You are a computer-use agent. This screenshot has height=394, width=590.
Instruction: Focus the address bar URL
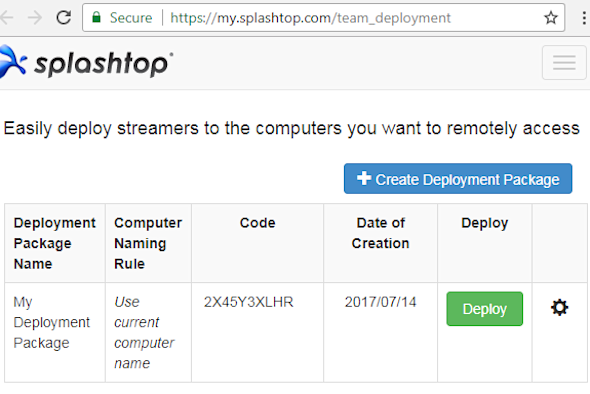pyautogui.click(x=310, y=18)
